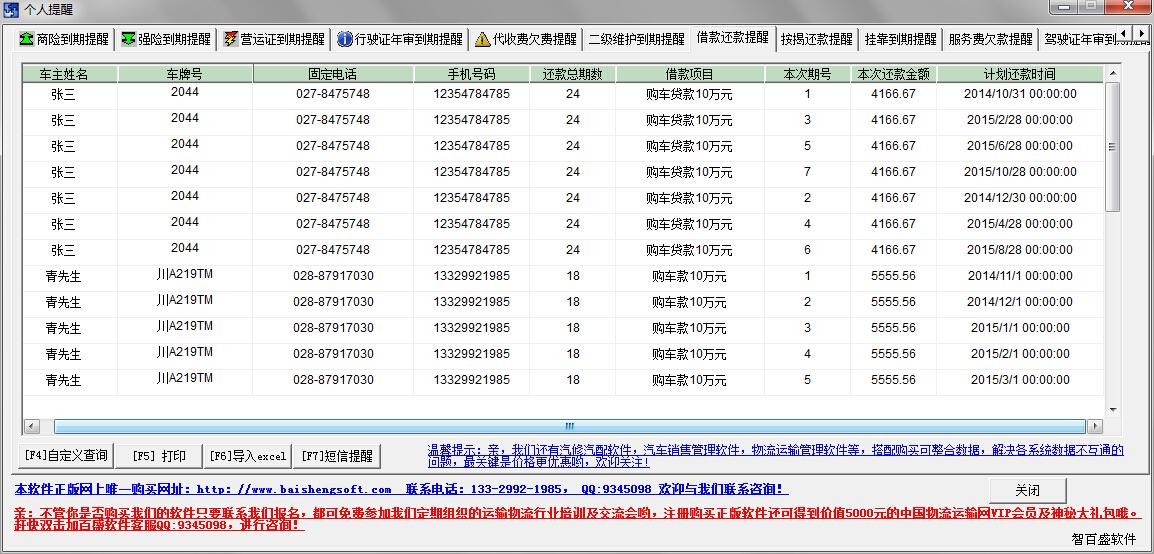The width and height of the screenshot is (1154, 554).
Task: Open the 挂靠到期提醒 tab
Action: pos(900,39)
